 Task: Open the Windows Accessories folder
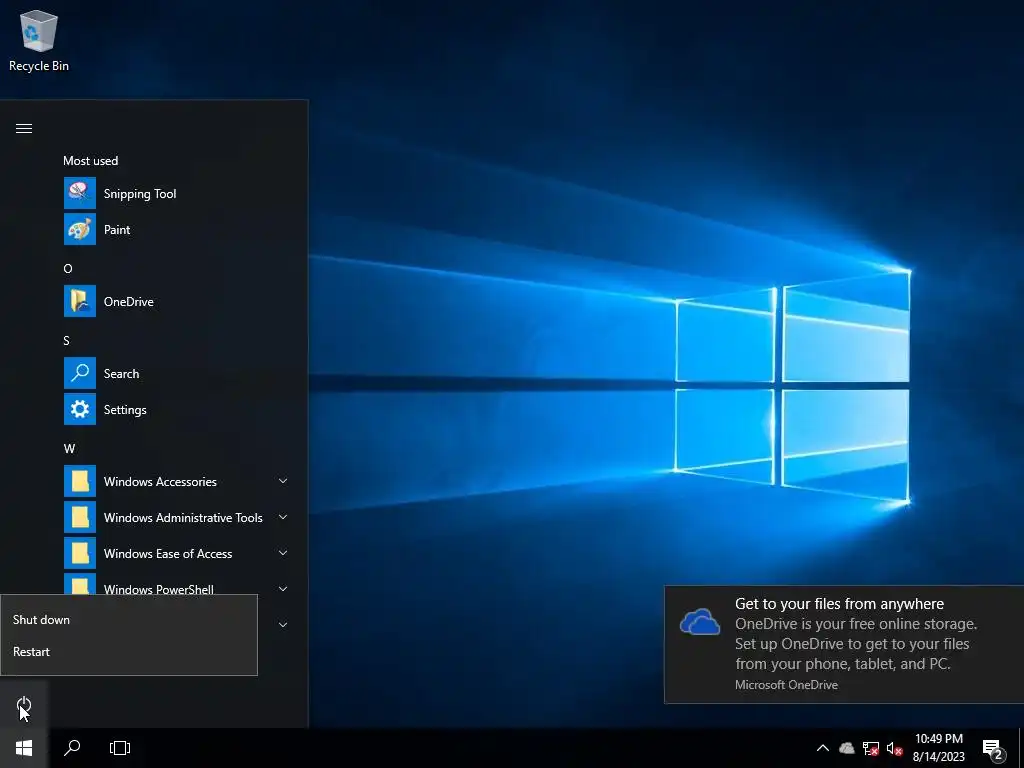(x=176, y=481)
